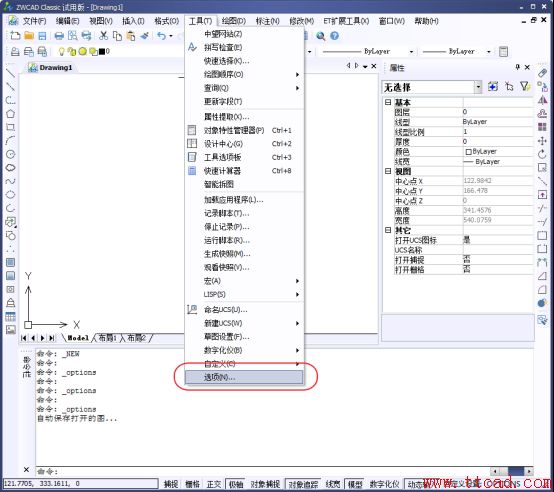Viewport: 554px width, 492px height.
Task: Click the Open folder icon
Action: 29,36
